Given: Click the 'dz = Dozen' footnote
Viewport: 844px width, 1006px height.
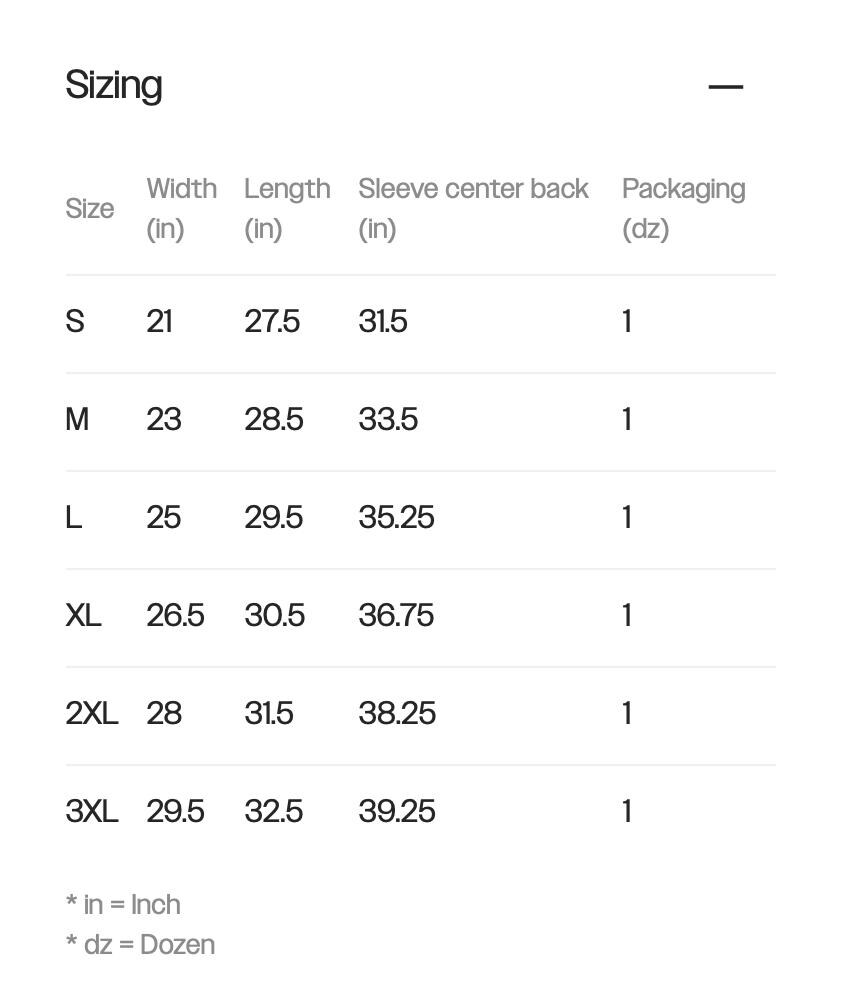Looking at the screenshot, I should pyautogui.click(x=141, y=945).
